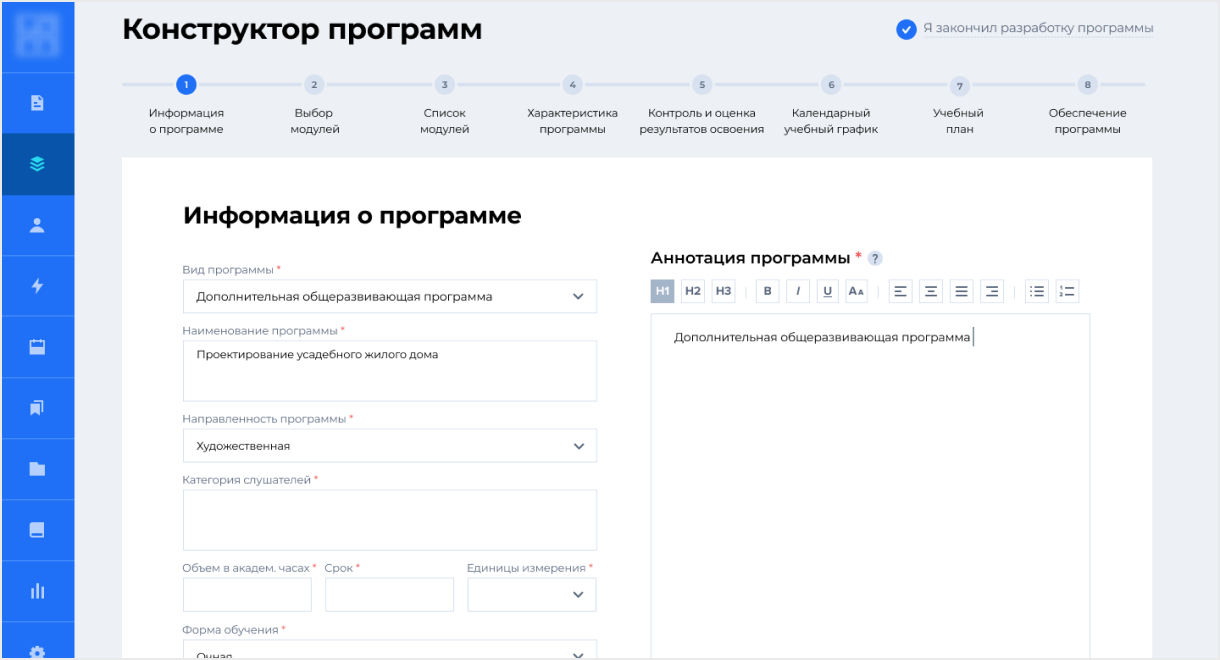Open the bar chart statistics sidebar icon
The height and width of the screenshot is (660, 1220).
click(x=37, y=591)
